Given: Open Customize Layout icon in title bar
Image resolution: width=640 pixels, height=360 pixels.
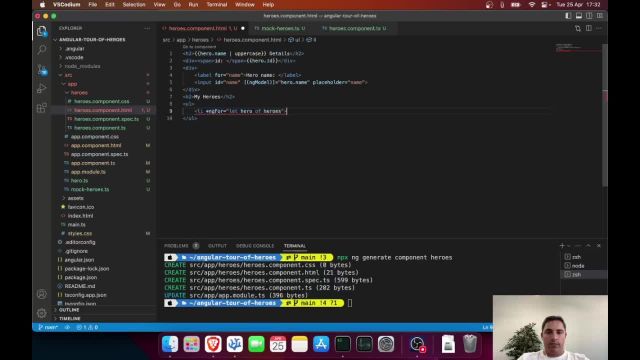Looking at the screenshot, I should [x=600, y=16].
